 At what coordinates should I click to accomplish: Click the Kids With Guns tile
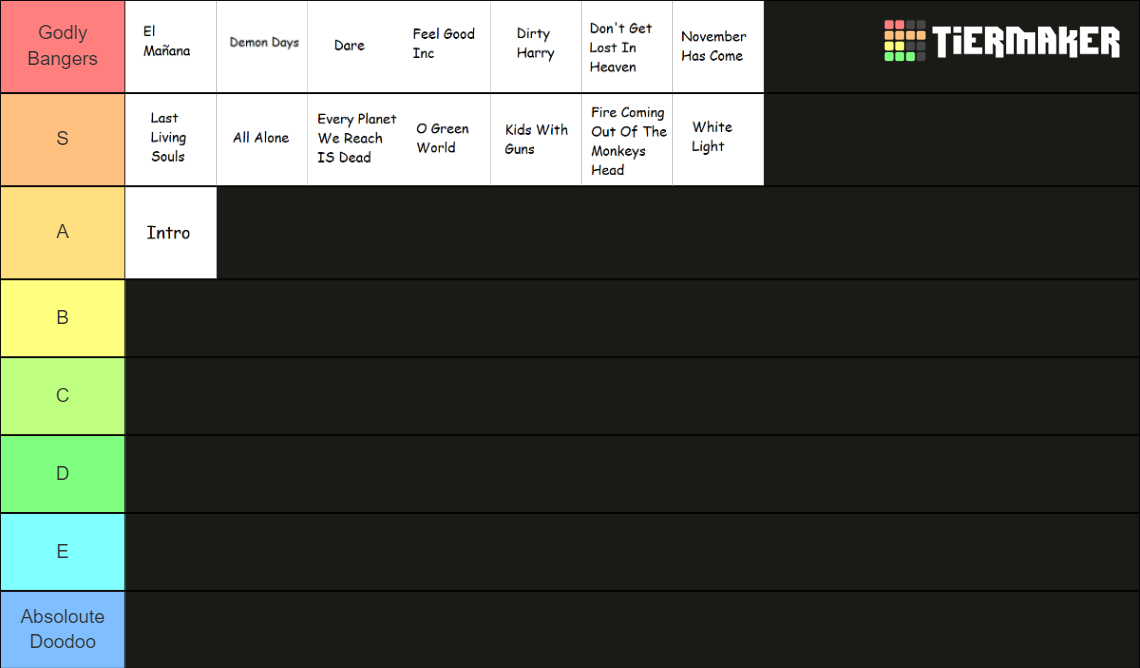536,140
